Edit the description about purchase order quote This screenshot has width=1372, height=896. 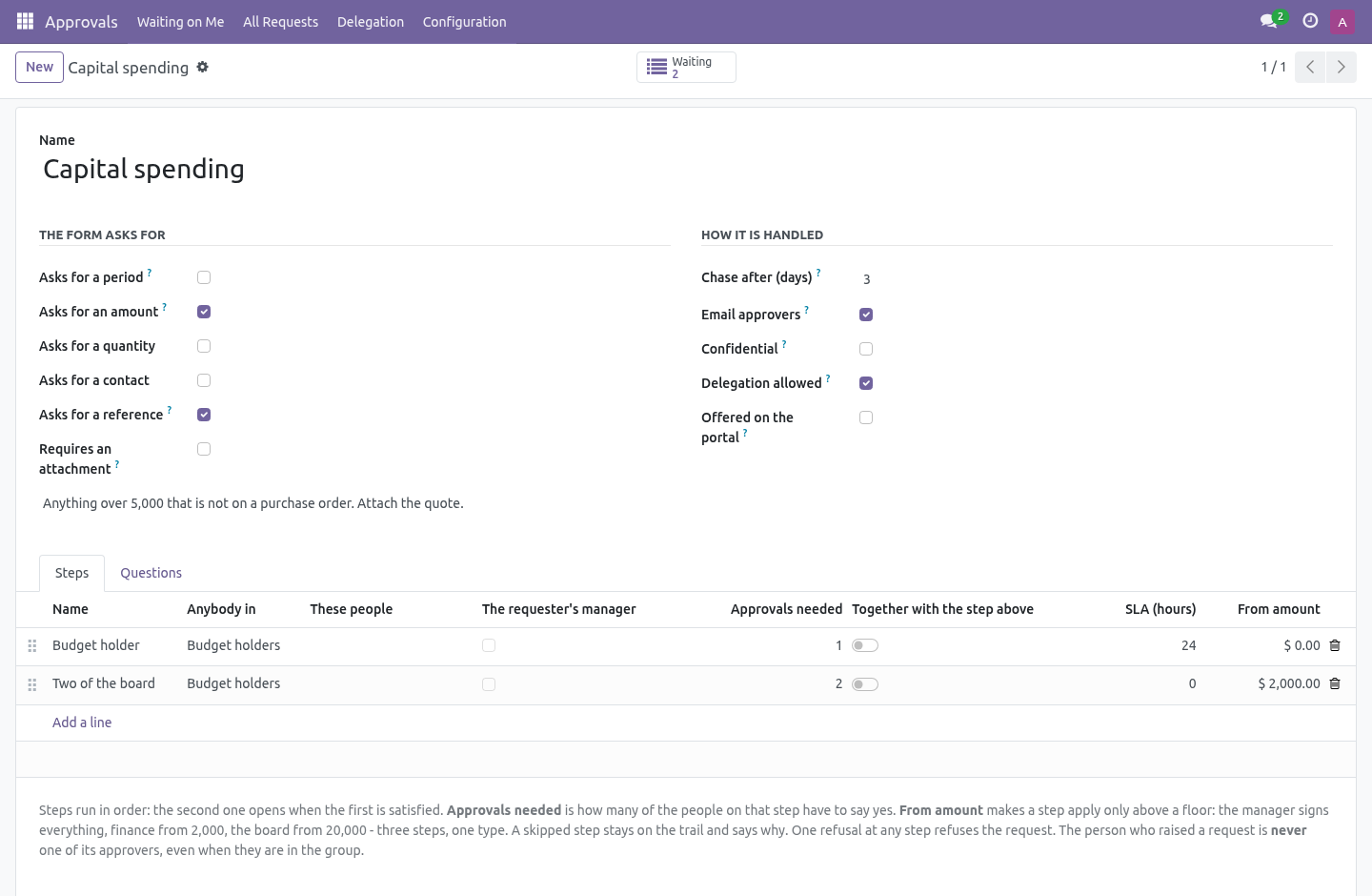pyautogui.click(x=686, y=503)
